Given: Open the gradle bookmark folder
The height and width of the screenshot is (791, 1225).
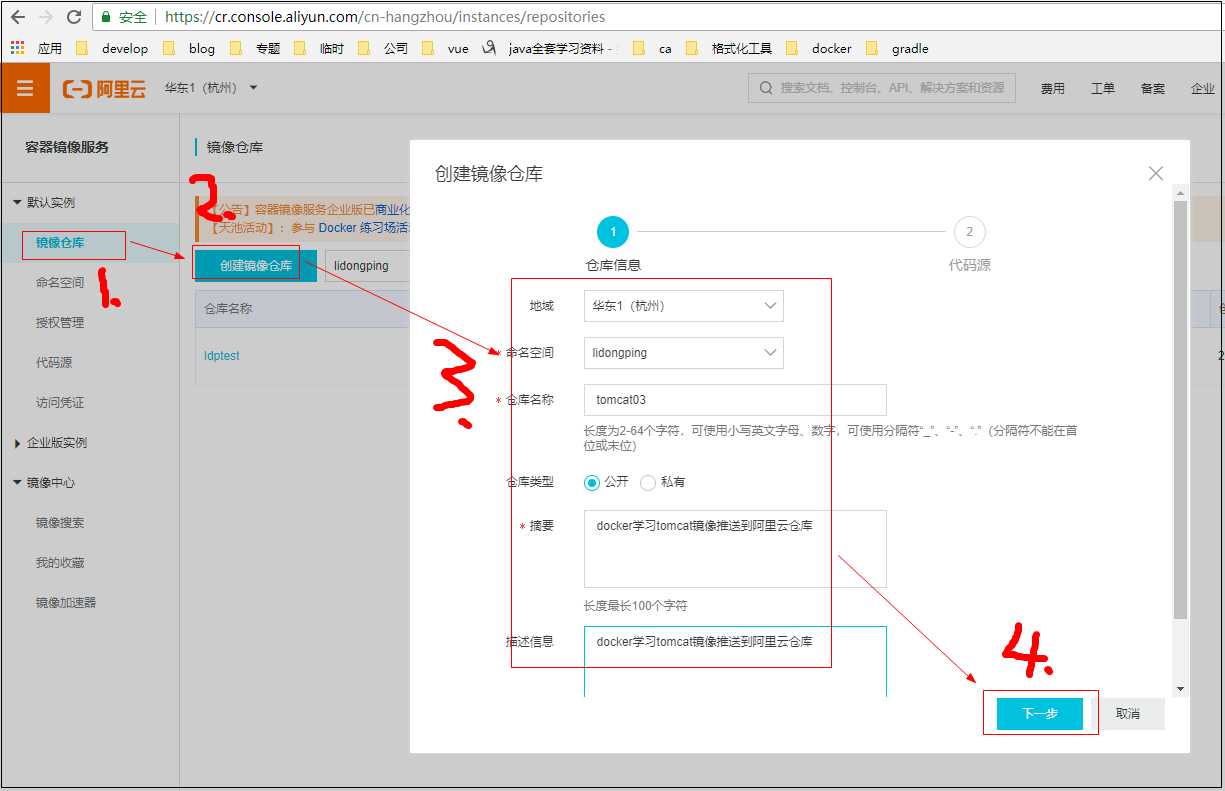Looking at the screenshot, I should click(897, 48).
